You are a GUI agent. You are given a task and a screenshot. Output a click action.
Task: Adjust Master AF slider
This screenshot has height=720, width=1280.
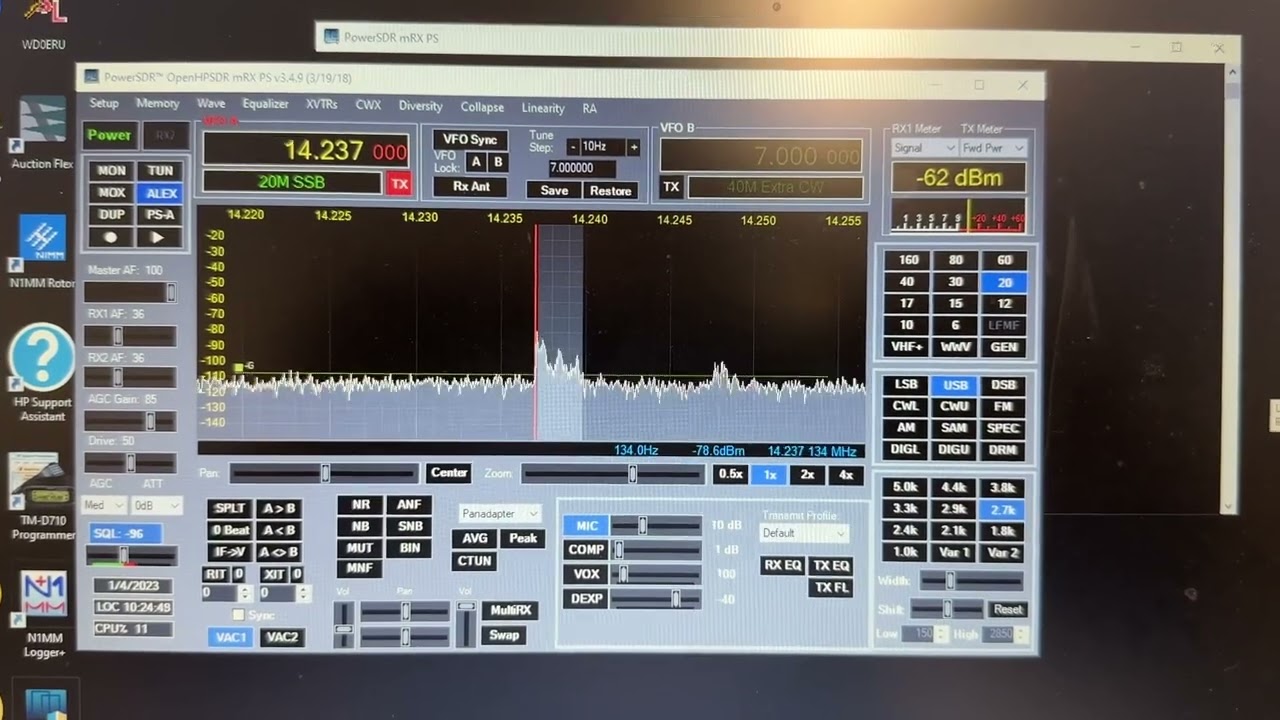[130, 292]
